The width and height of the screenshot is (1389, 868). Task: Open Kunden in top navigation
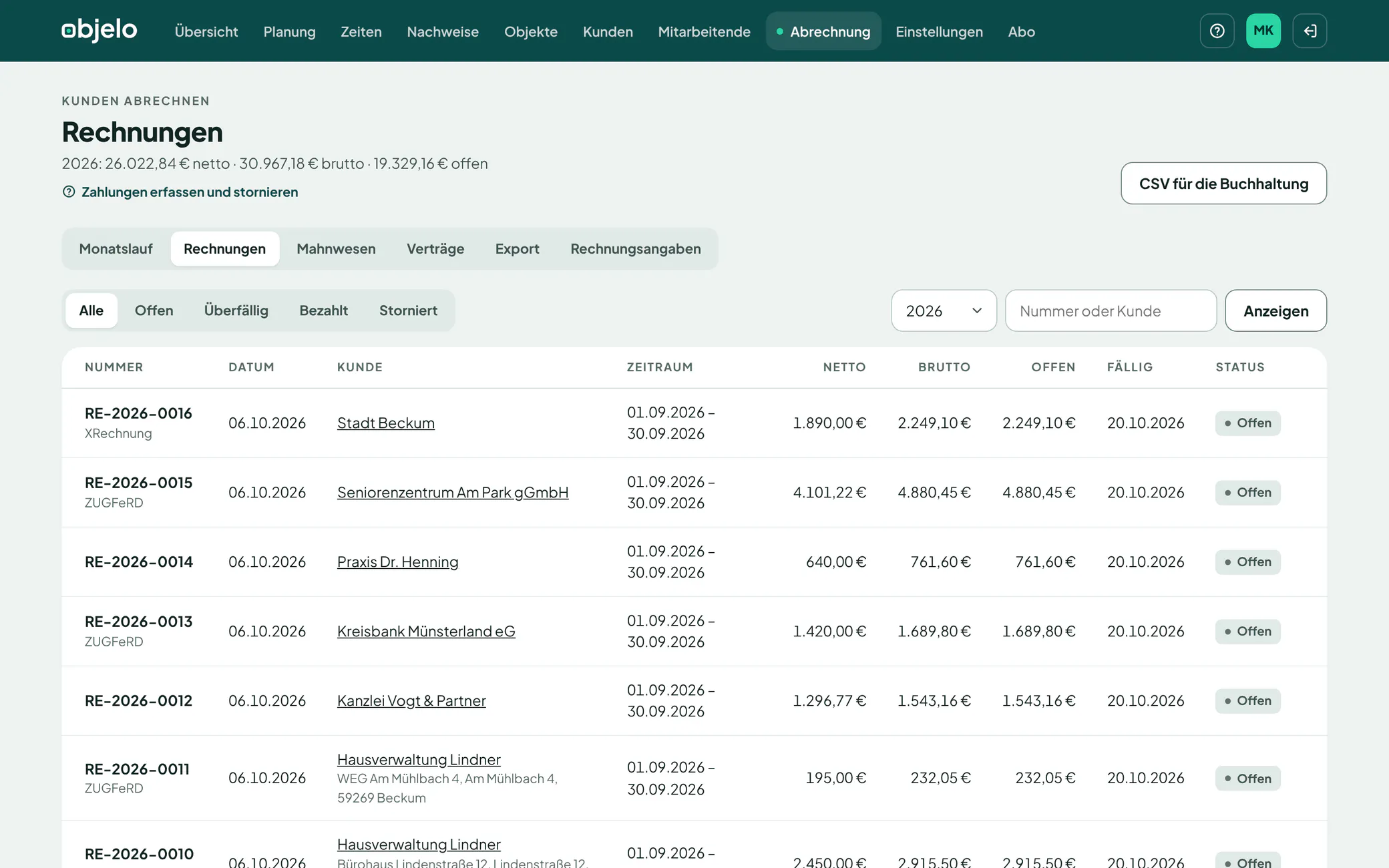(608, 31)
